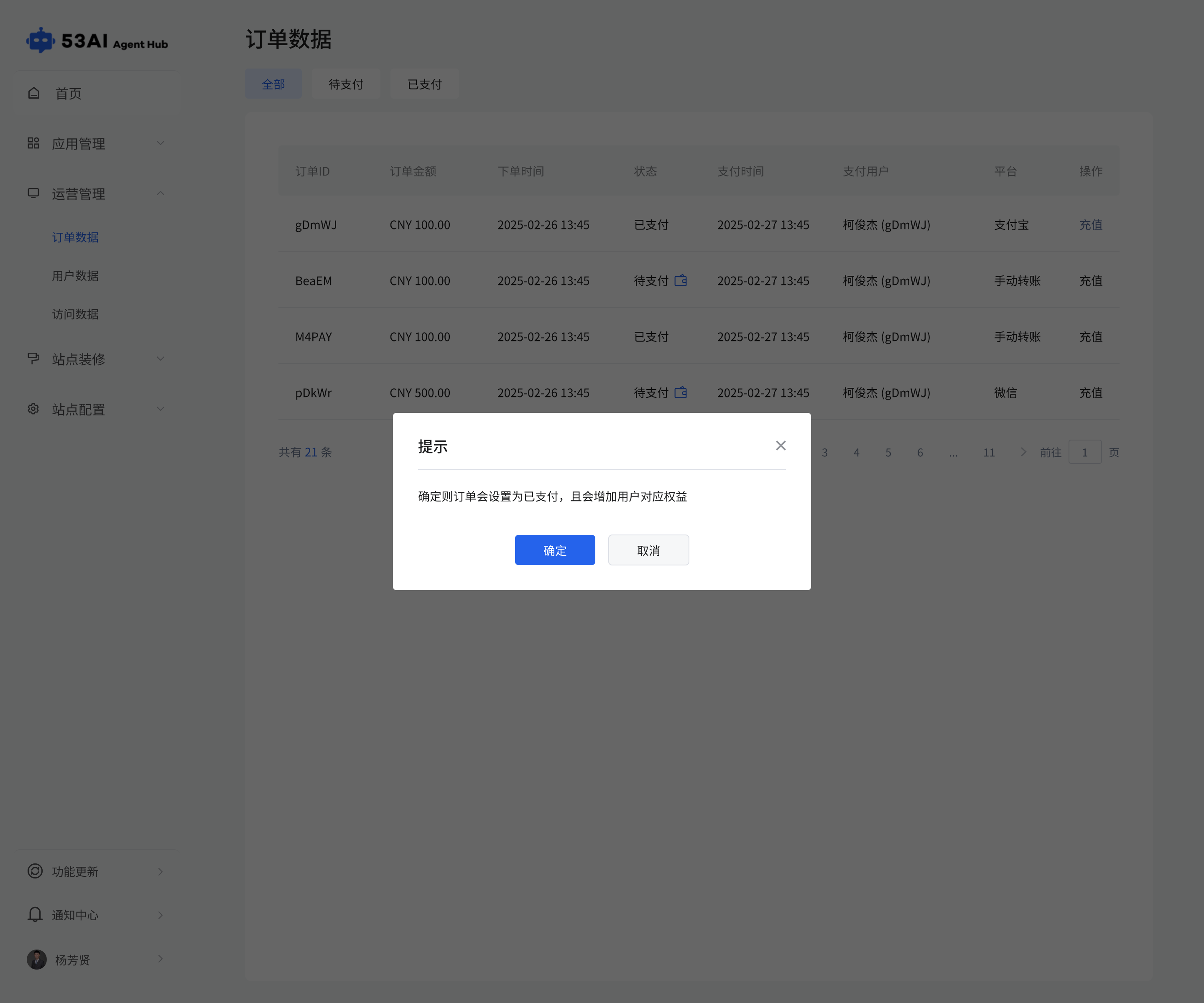Viewport: 1204px width, 1003px height.
Task: Click the monitor icon for 运营管理
Action: tap(33, 193)
